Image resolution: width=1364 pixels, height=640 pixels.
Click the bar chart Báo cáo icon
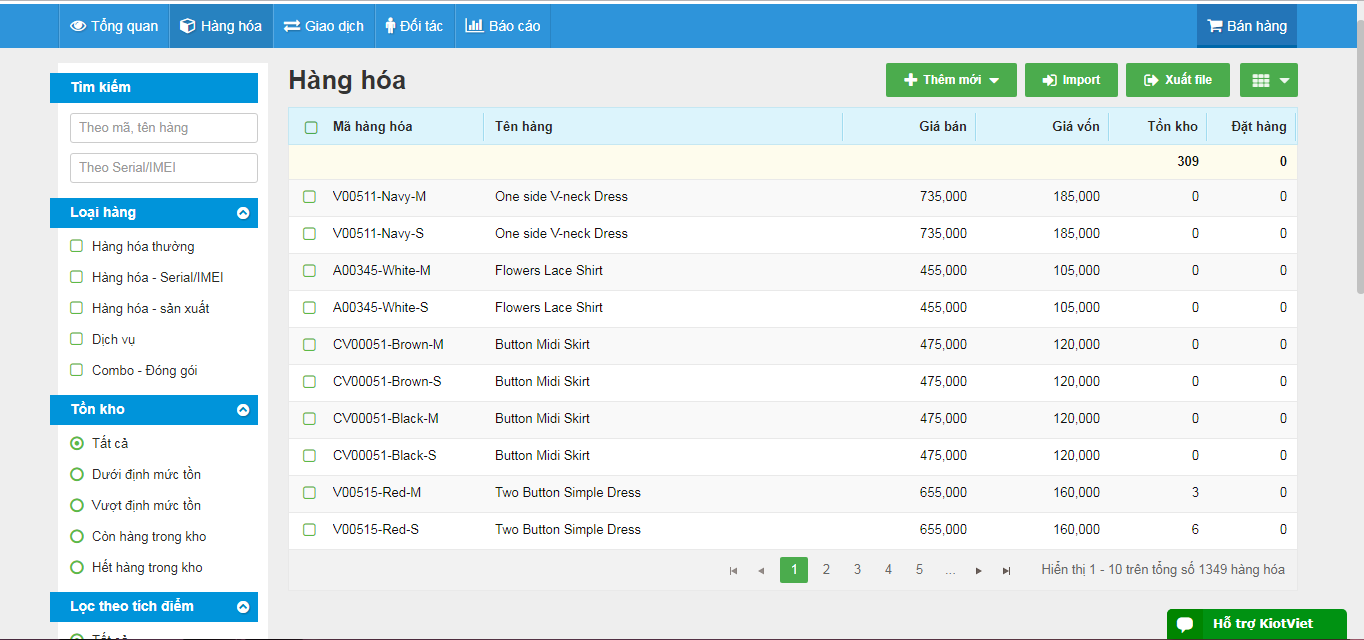click(x=474, y=26)
